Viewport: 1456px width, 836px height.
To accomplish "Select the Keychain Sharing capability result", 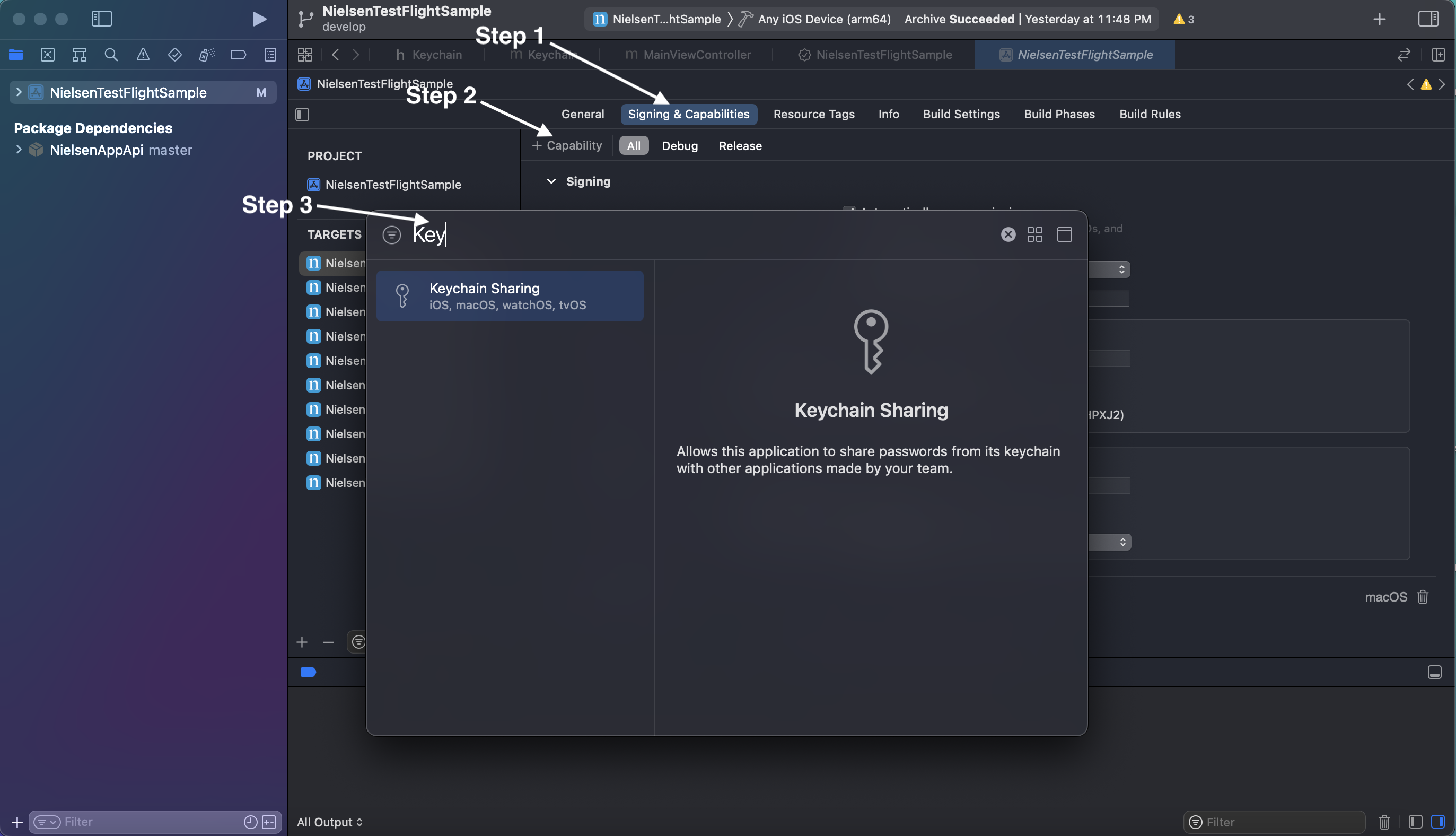I will point(510,297).
